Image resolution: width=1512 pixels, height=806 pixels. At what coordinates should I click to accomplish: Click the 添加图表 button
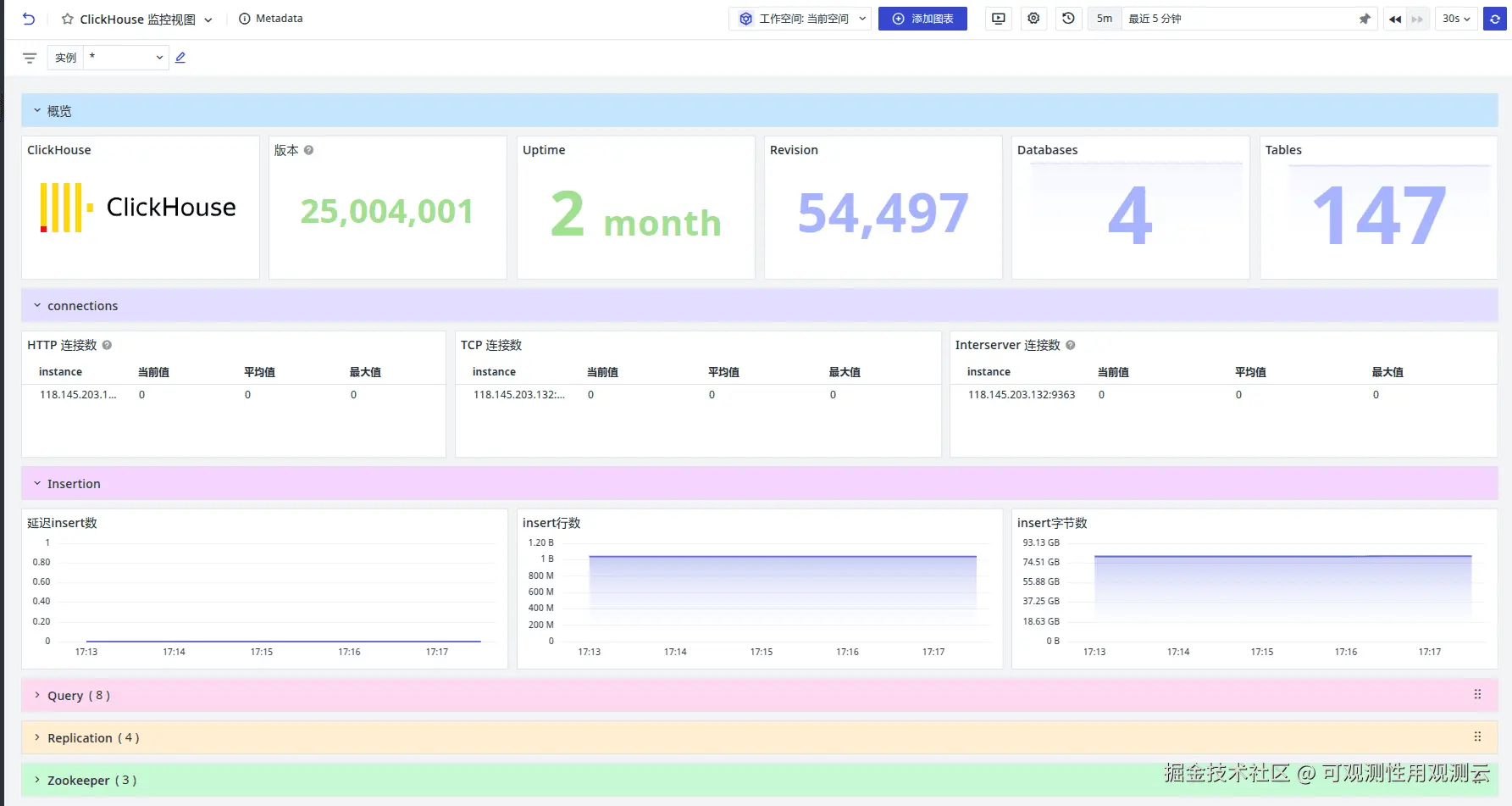click(x=922, y=19)
